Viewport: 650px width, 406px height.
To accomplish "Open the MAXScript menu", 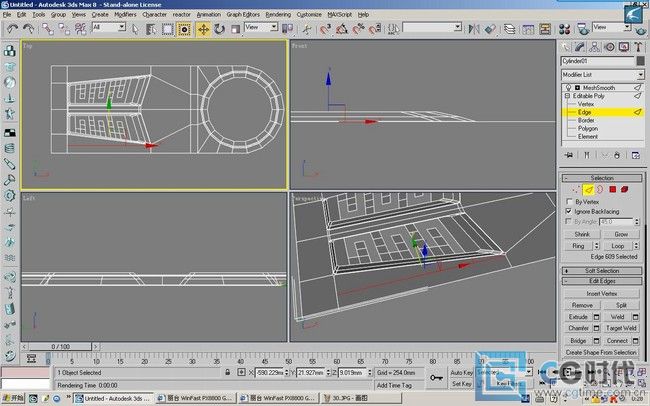I will [x=340, y=14].
